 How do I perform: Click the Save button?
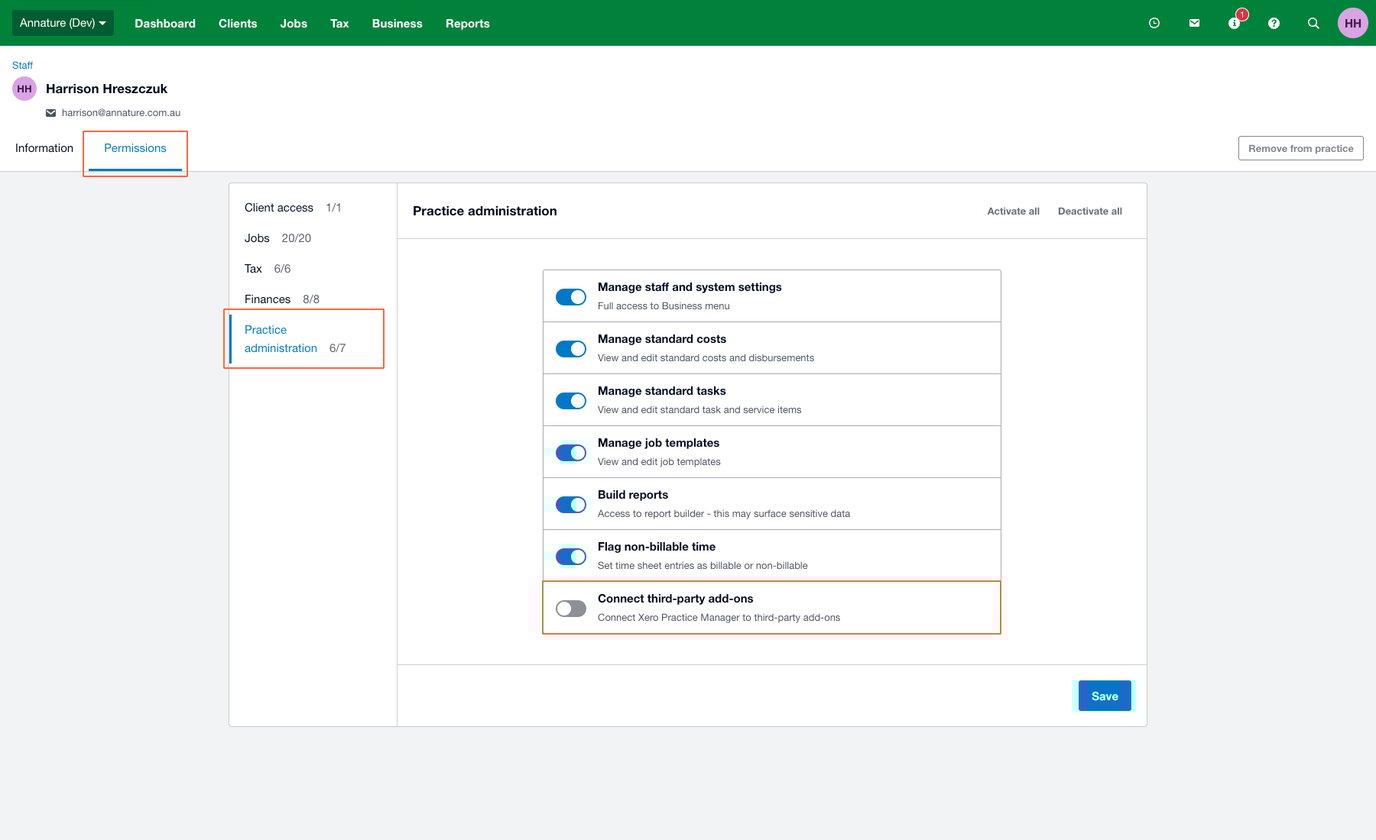[1104, 696]
